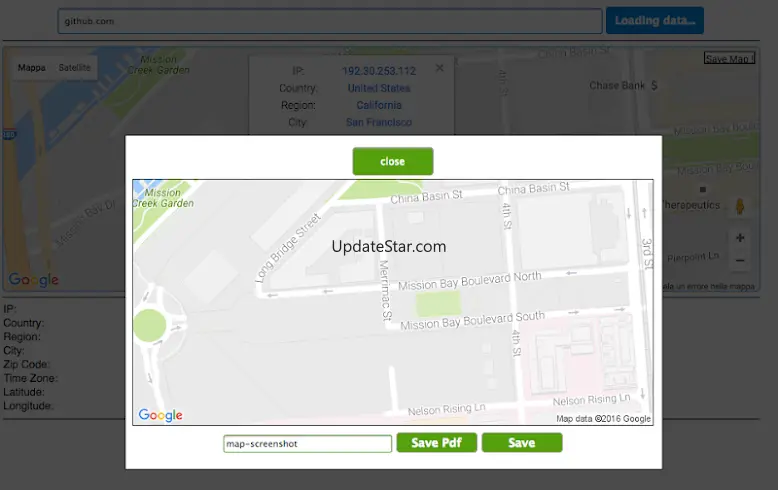Click San Francisco city value in popup
This screenshot has width=778, height=490.
(379, 122)
